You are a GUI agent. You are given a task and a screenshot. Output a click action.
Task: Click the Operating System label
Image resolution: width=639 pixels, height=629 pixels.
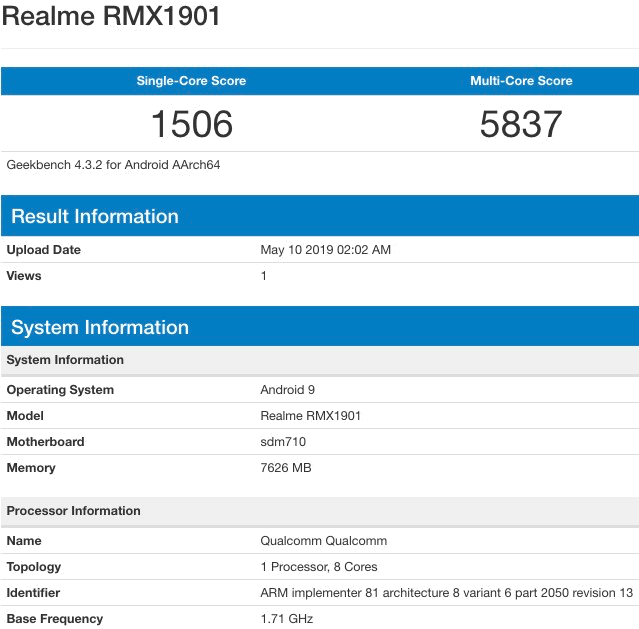(60, 389)
